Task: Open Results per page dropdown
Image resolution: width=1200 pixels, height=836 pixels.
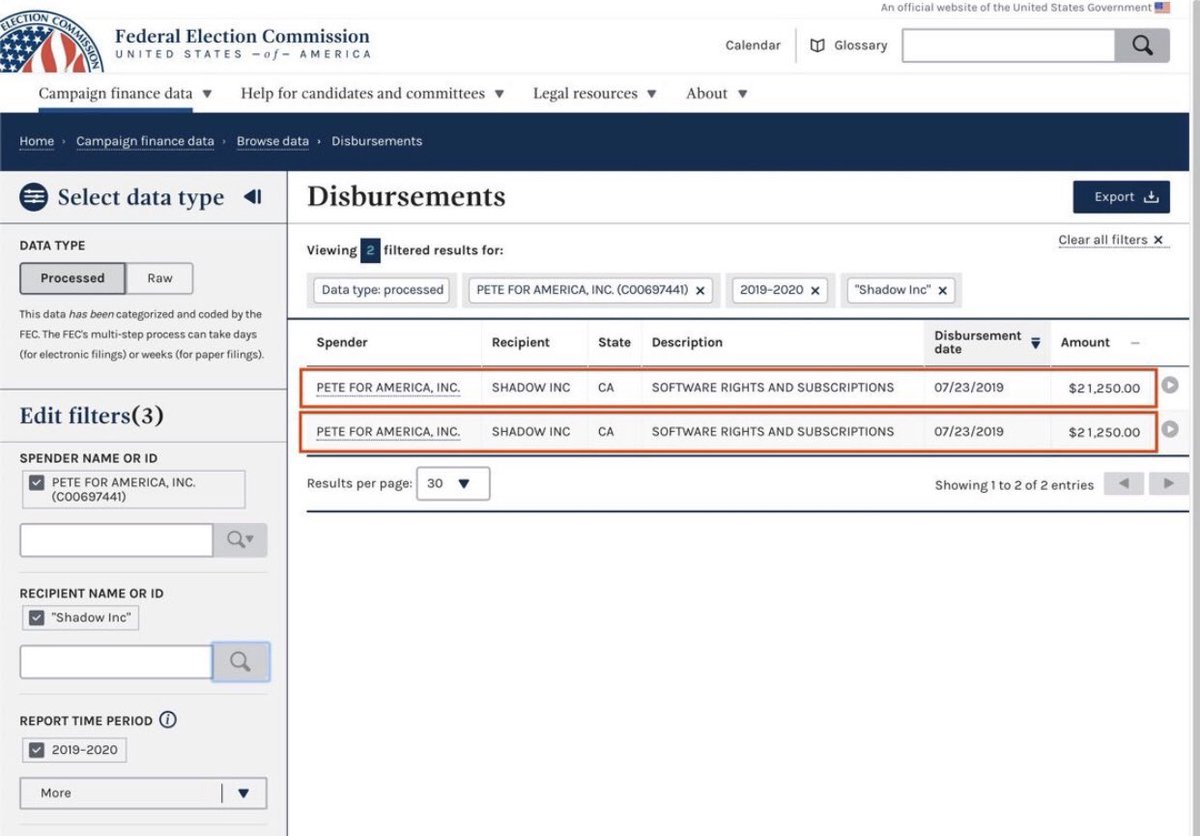Action: coord(453,483)
